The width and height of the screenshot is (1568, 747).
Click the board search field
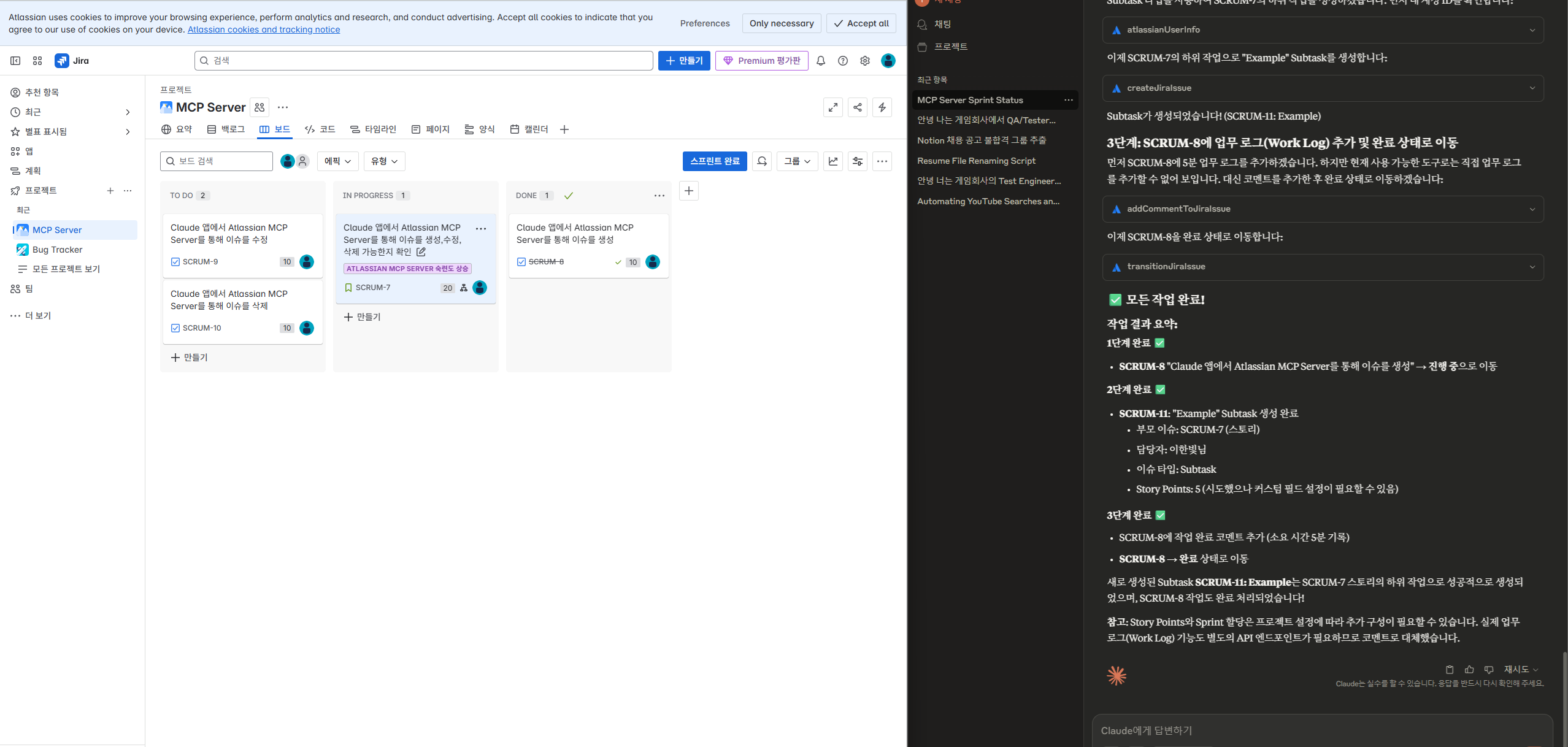[217, 161]
